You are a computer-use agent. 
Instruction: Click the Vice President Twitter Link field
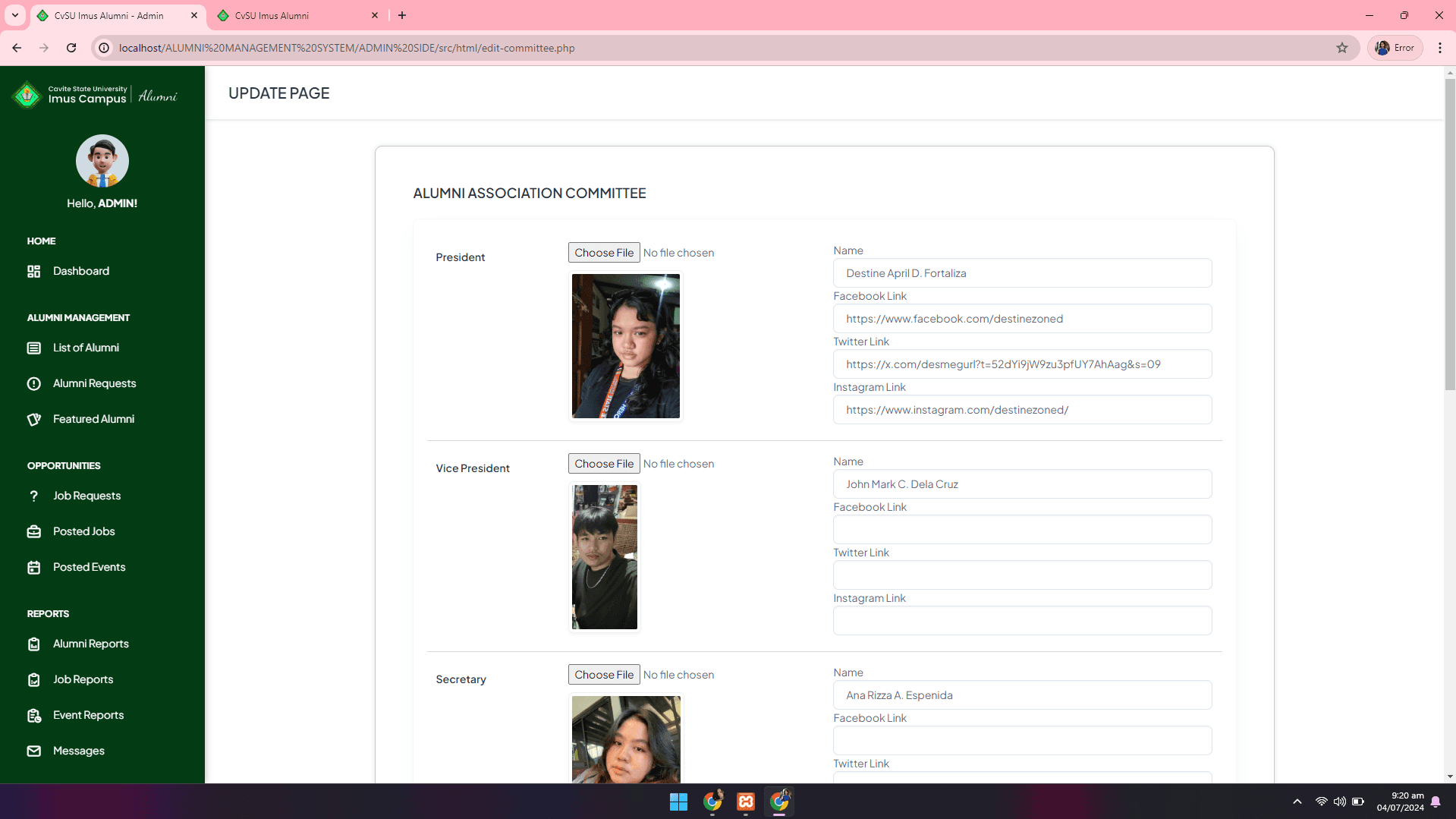tap(1022, 575)
